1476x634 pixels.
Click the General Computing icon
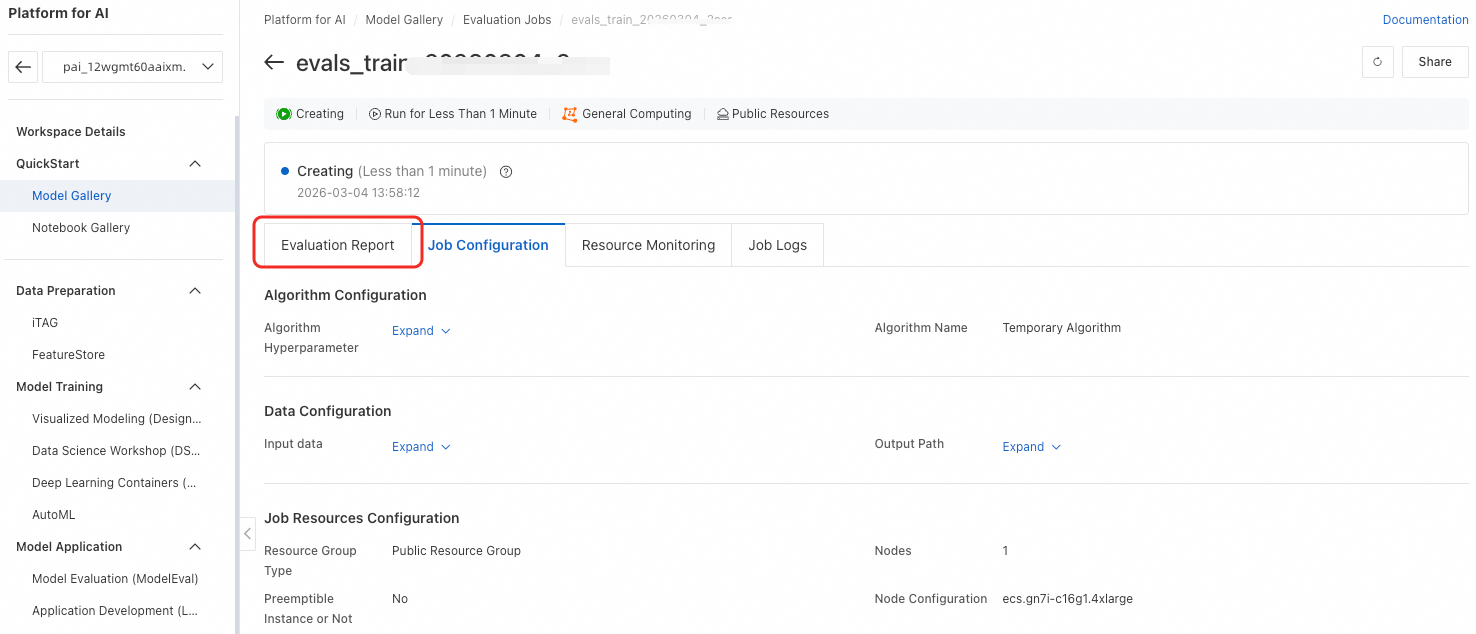click(570, 114)
